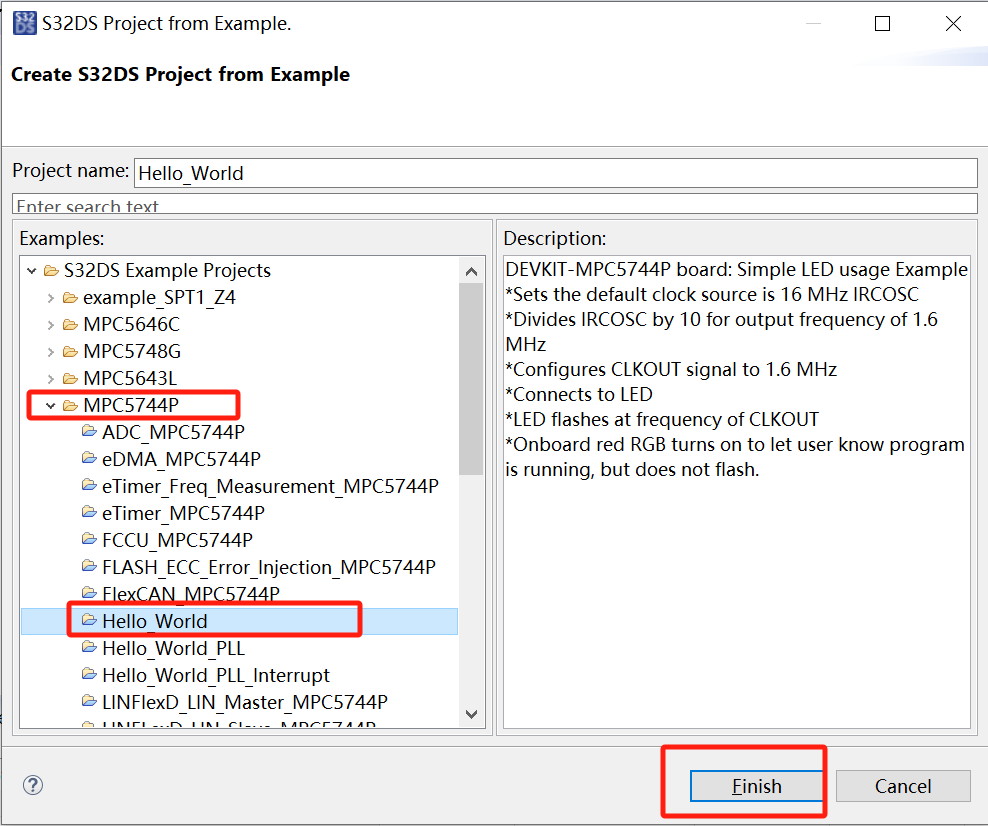Click folder icon of eTimer_Freq_Measurement_MPC5744P
988x826 pixels.
tap(89, 485)
